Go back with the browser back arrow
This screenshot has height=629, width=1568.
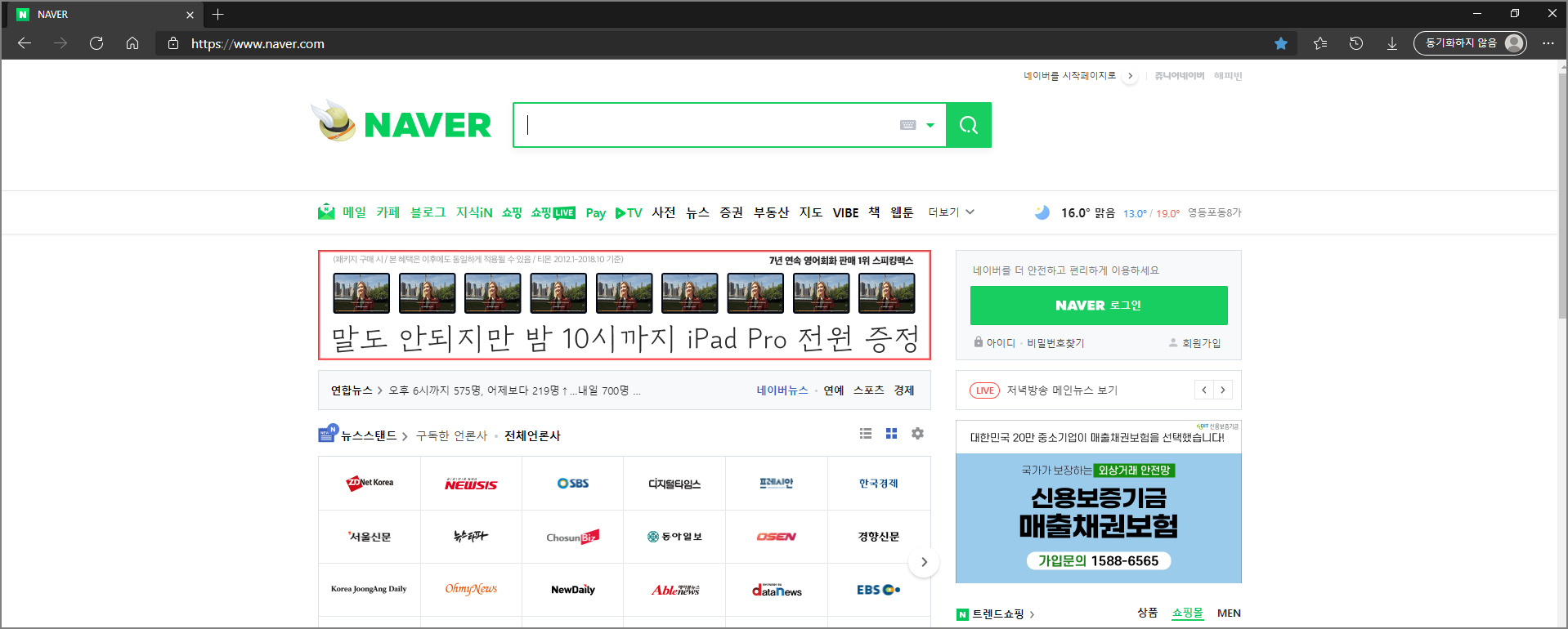(25, 43)
